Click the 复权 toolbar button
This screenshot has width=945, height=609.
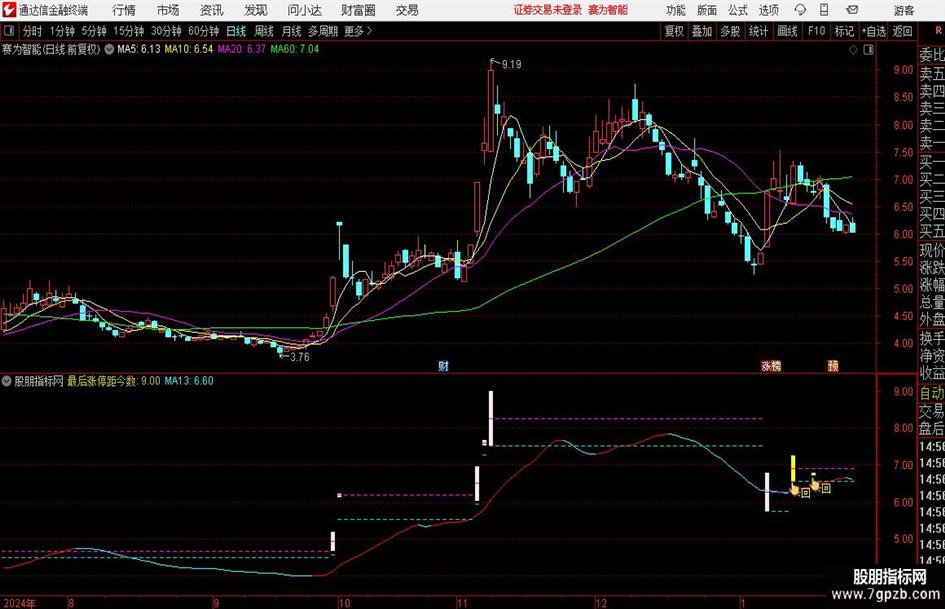coord(674,31)
